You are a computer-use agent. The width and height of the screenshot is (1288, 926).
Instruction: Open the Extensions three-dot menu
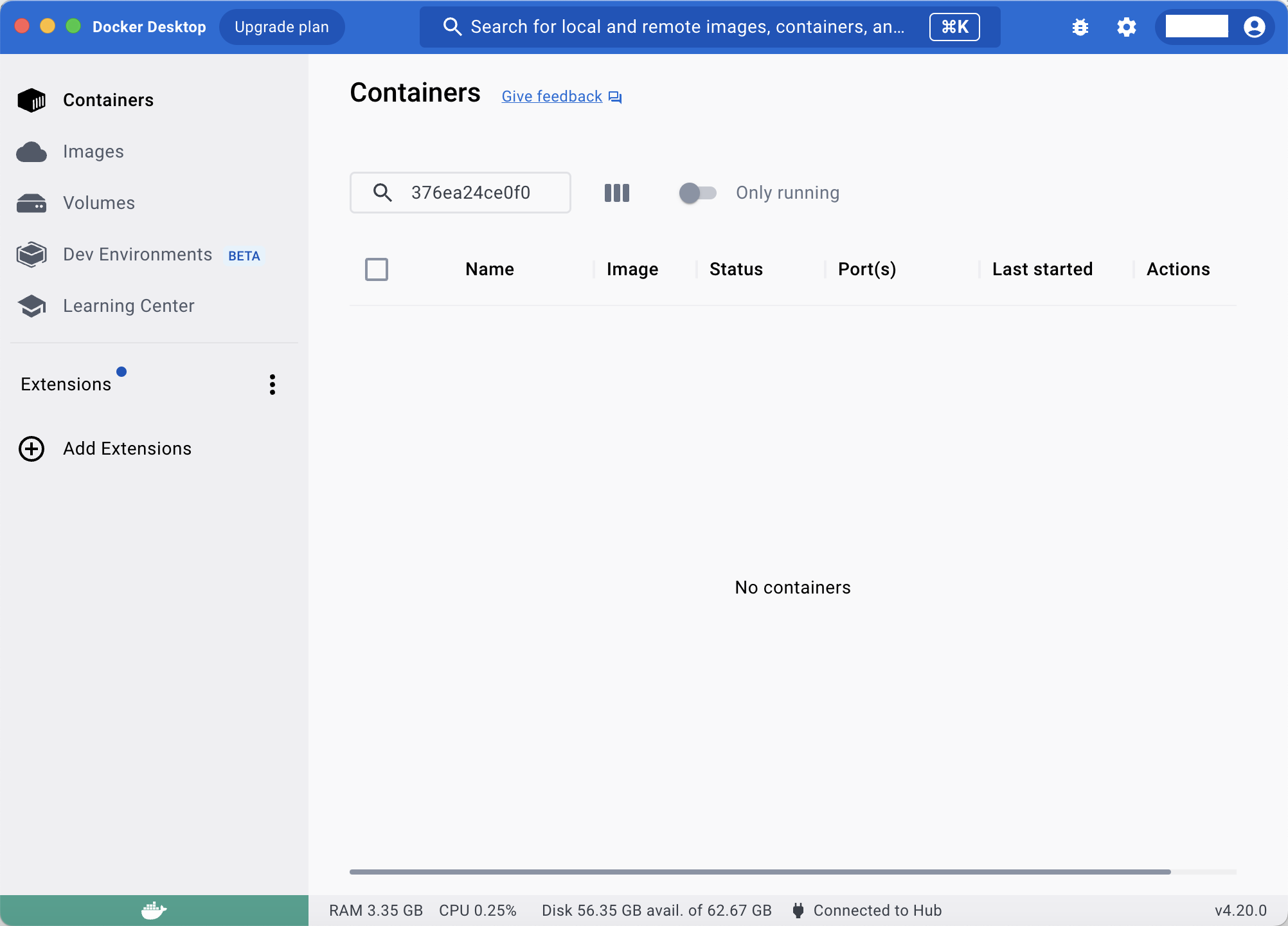click(273, 385)
